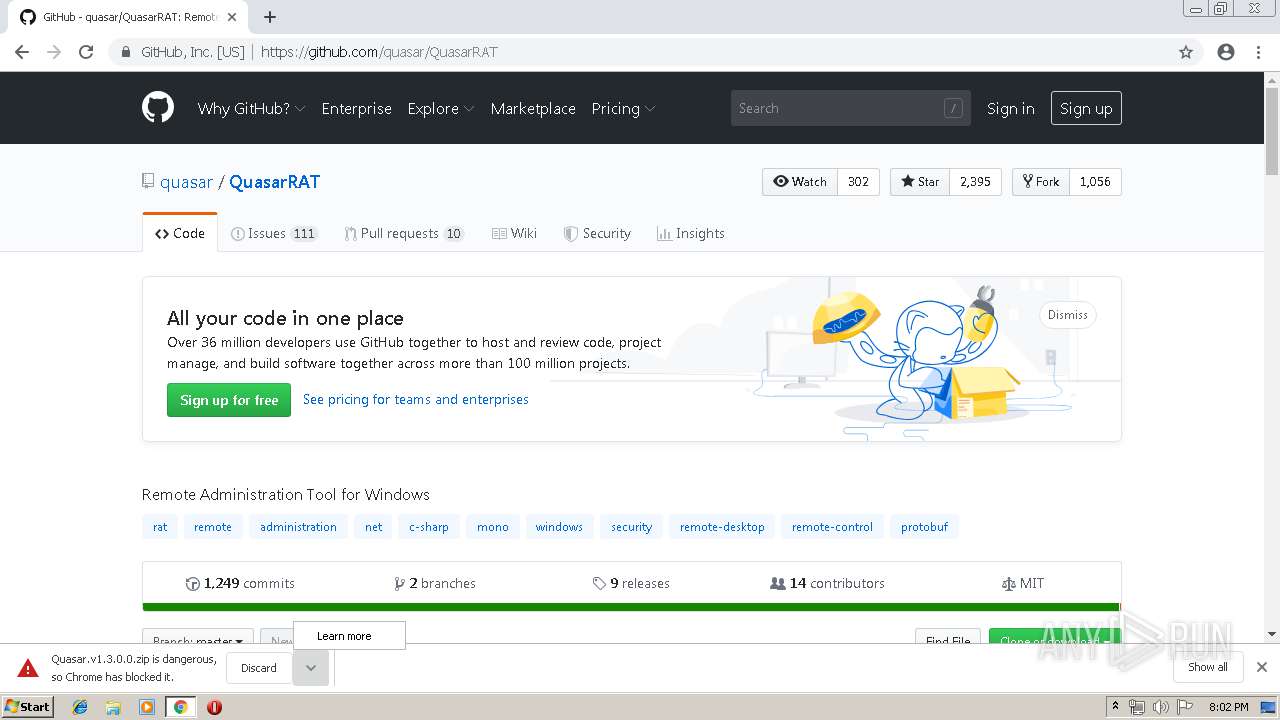Image resolution: width=1280 pixels, height=720 pixels.
Task: Select the remote-control topic tag
Action: click(x=832, y=527)
